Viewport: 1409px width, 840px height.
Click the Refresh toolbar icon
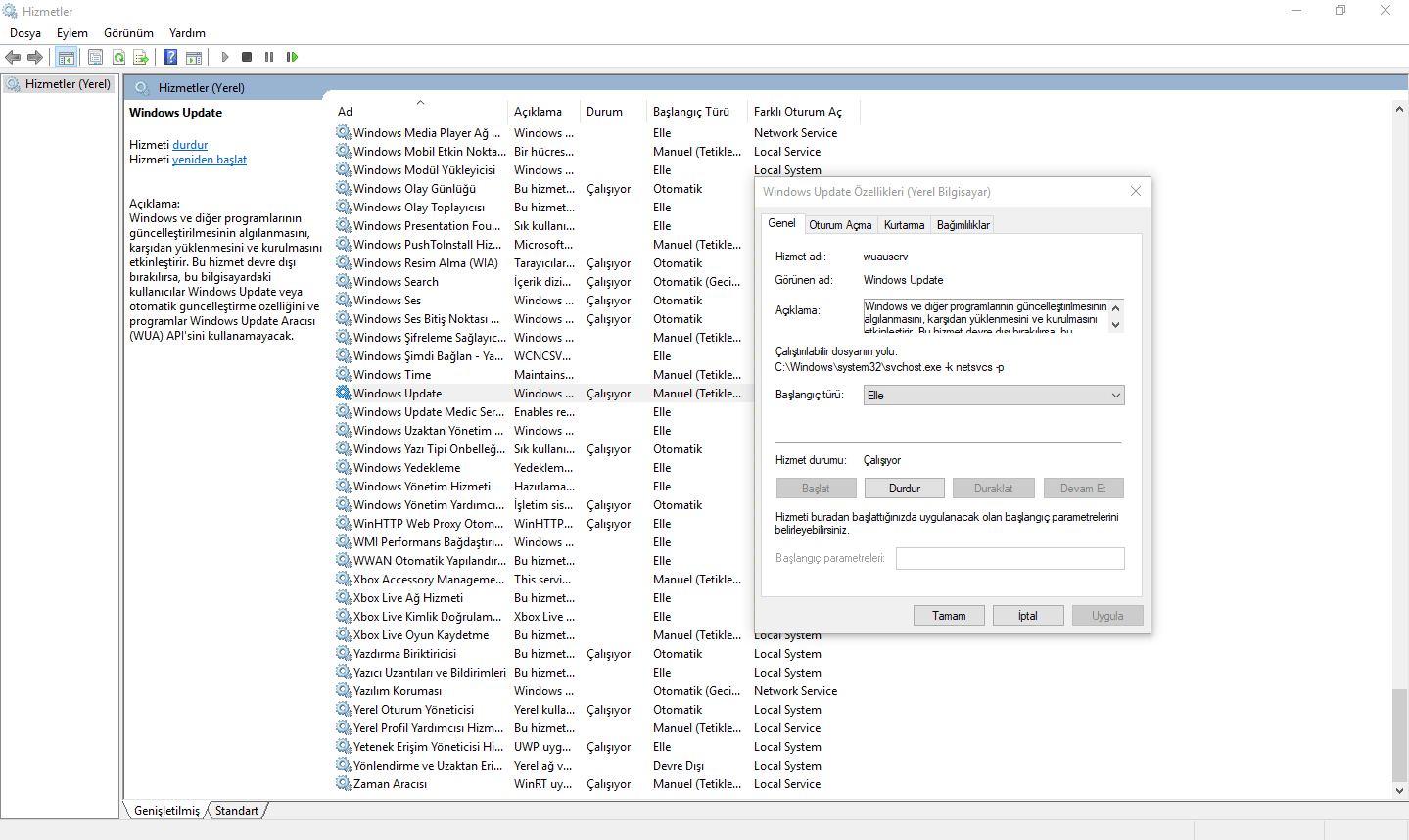[x=118, y=57]
